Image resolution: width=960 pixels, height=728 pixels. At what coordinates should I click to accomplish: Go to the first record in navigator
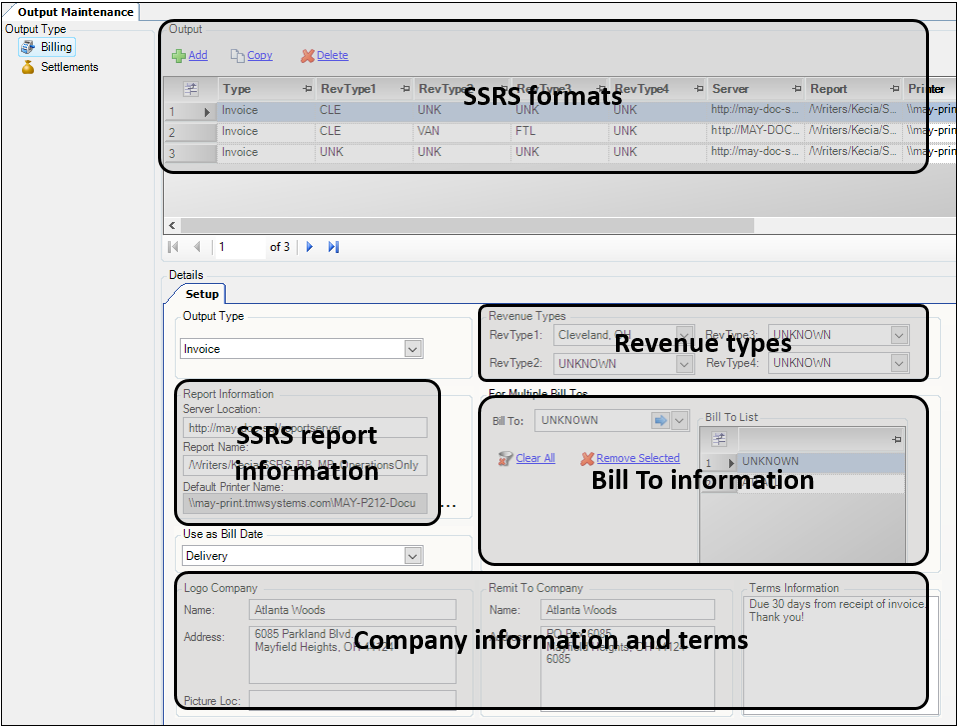tap(174, 247)
